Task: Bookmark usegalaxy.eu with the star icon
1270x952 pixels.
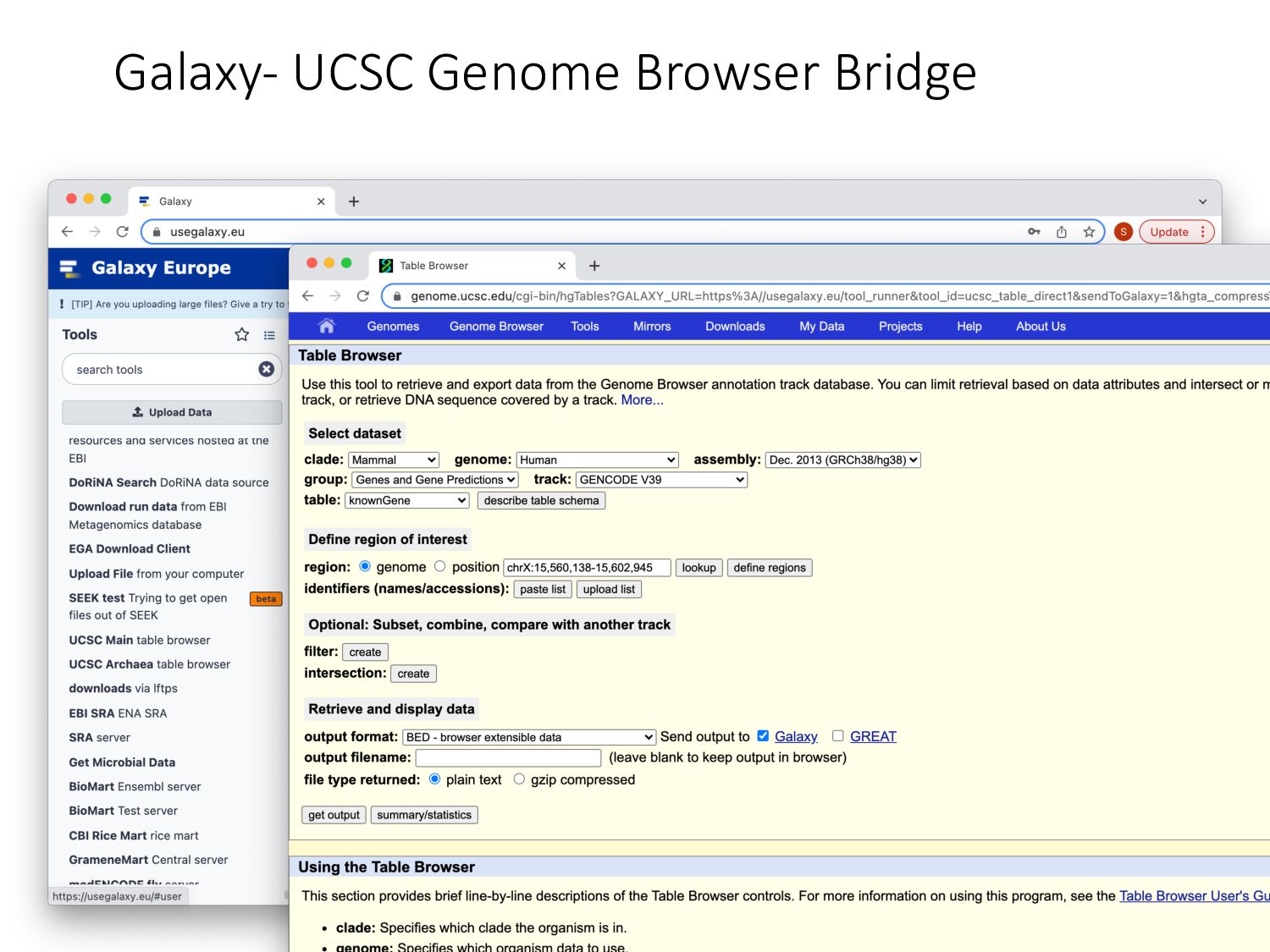Action: tap(1089, 232)
